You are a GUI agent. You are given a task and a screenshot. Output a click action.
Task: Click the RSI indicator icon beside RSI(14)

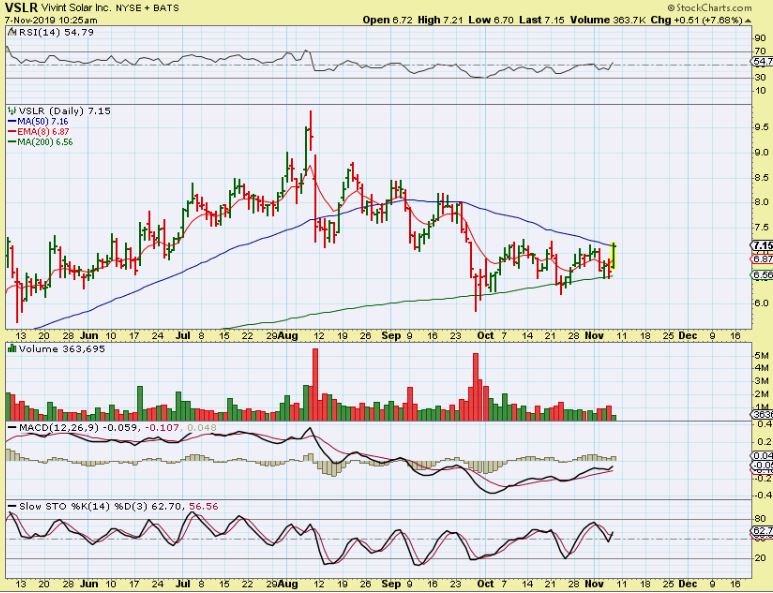12,32
